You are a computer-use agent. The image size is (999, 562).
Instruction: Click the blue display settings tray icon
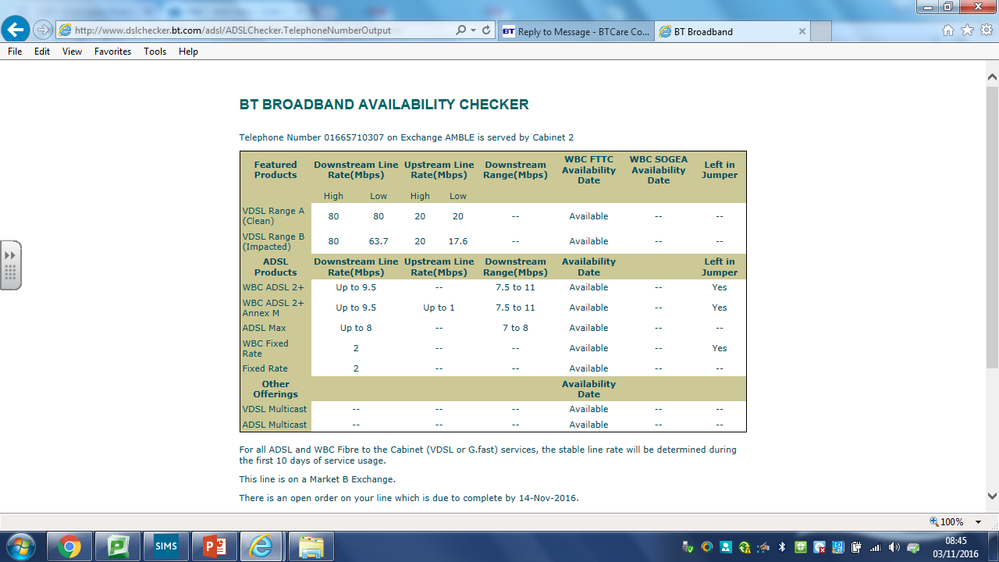[838, 547]
